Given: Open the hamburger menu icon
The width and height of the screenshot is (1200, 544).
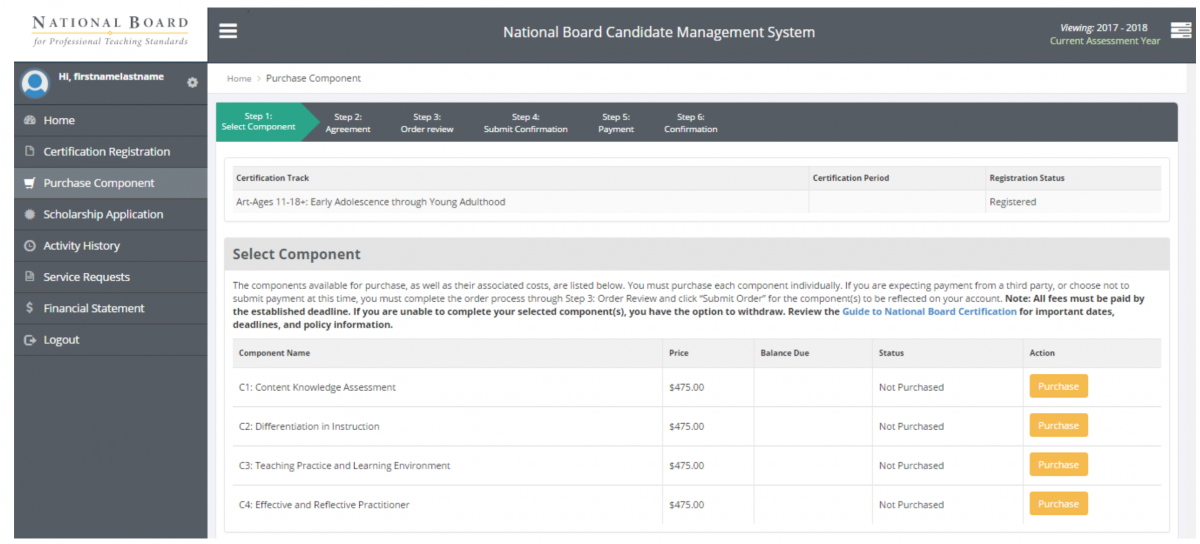Looking at the screenshot, I should [228, 31].
